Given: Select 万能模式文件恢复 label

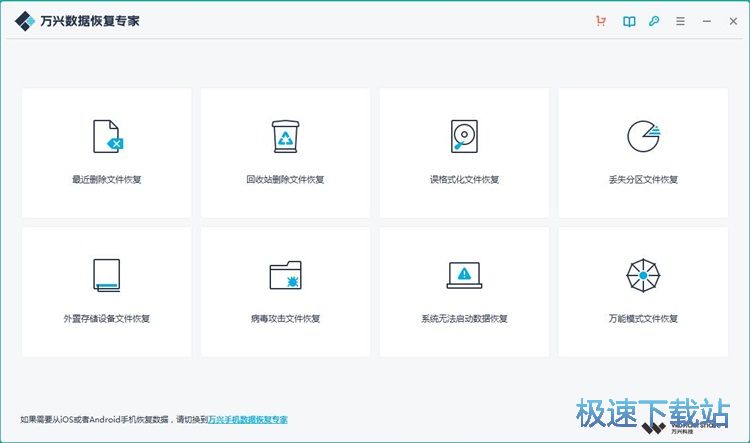Looking at the screenshot, I should coord(643,318).
